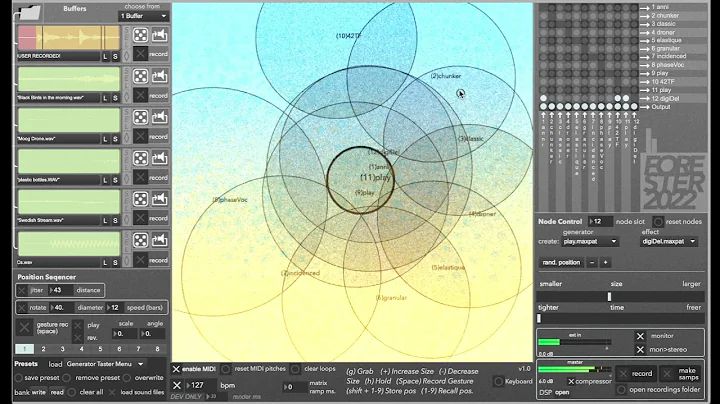Click the bank read button
Viewport: 720px width, 404px height.
tap(57, 393)
